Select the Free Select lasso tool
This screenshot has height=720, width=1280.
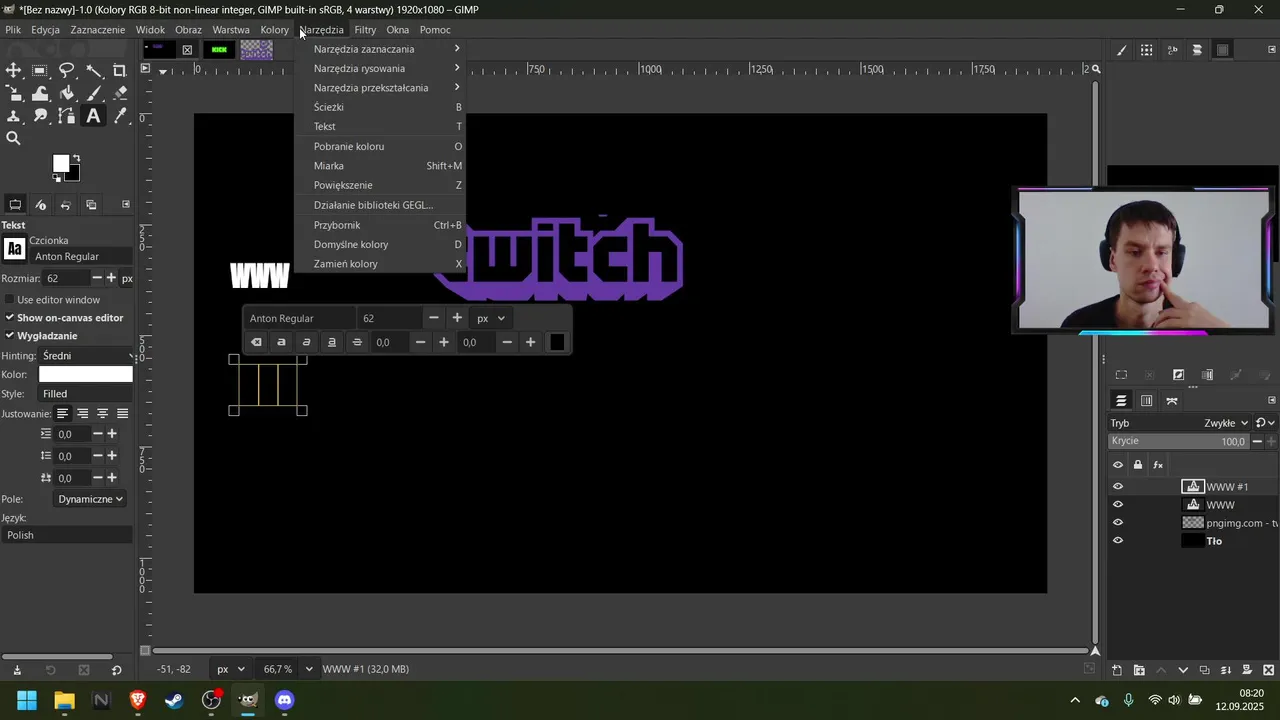(x=67, y=70)
